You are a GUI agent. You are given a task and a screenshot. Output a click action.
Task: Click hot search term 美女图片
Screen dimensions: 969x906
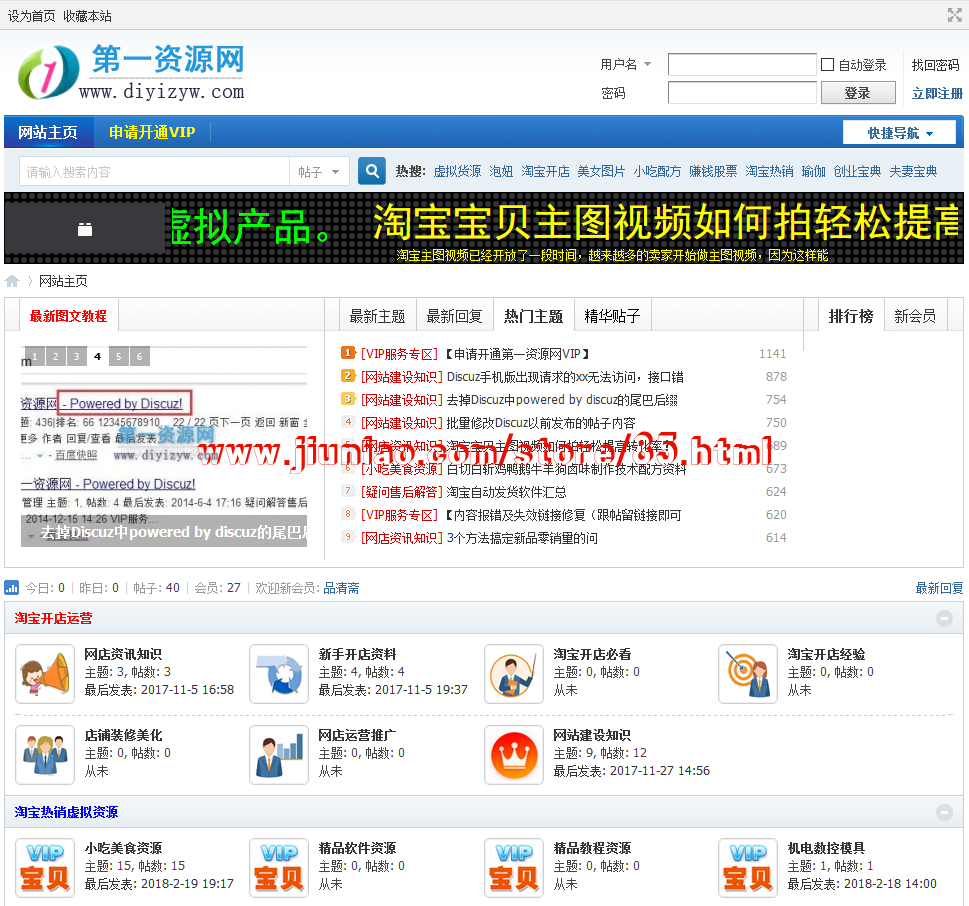(601, 171)
